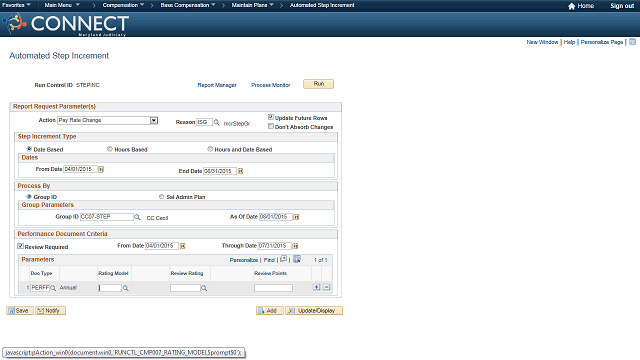Click the Add button
The width and height of the screenshot is (640, 360).
click(x=269, y=311)
